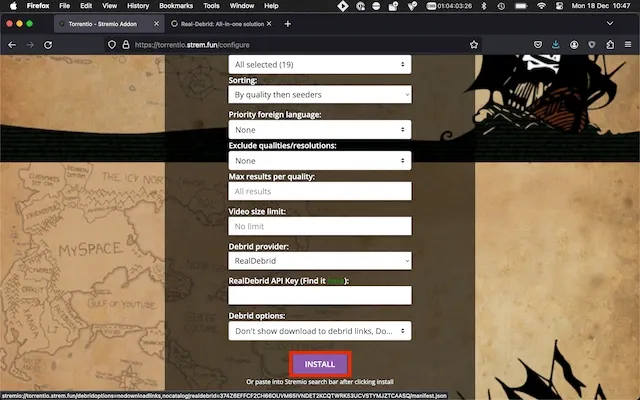Open the Window menu

point(242,6)
